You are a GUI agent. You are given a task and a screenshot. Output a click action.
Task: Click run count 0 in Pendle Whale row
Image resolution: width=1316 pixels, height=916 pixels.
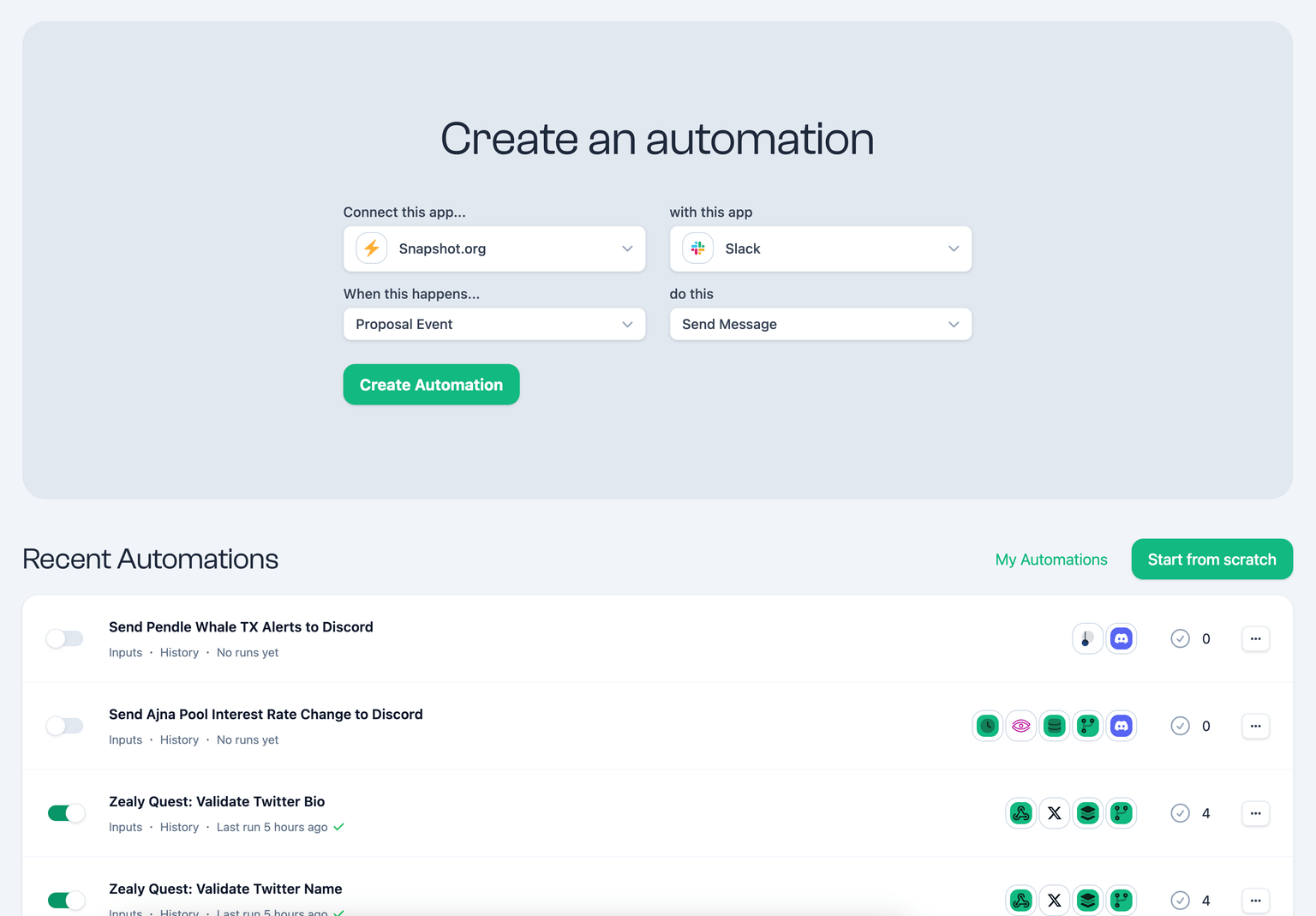1206,639
